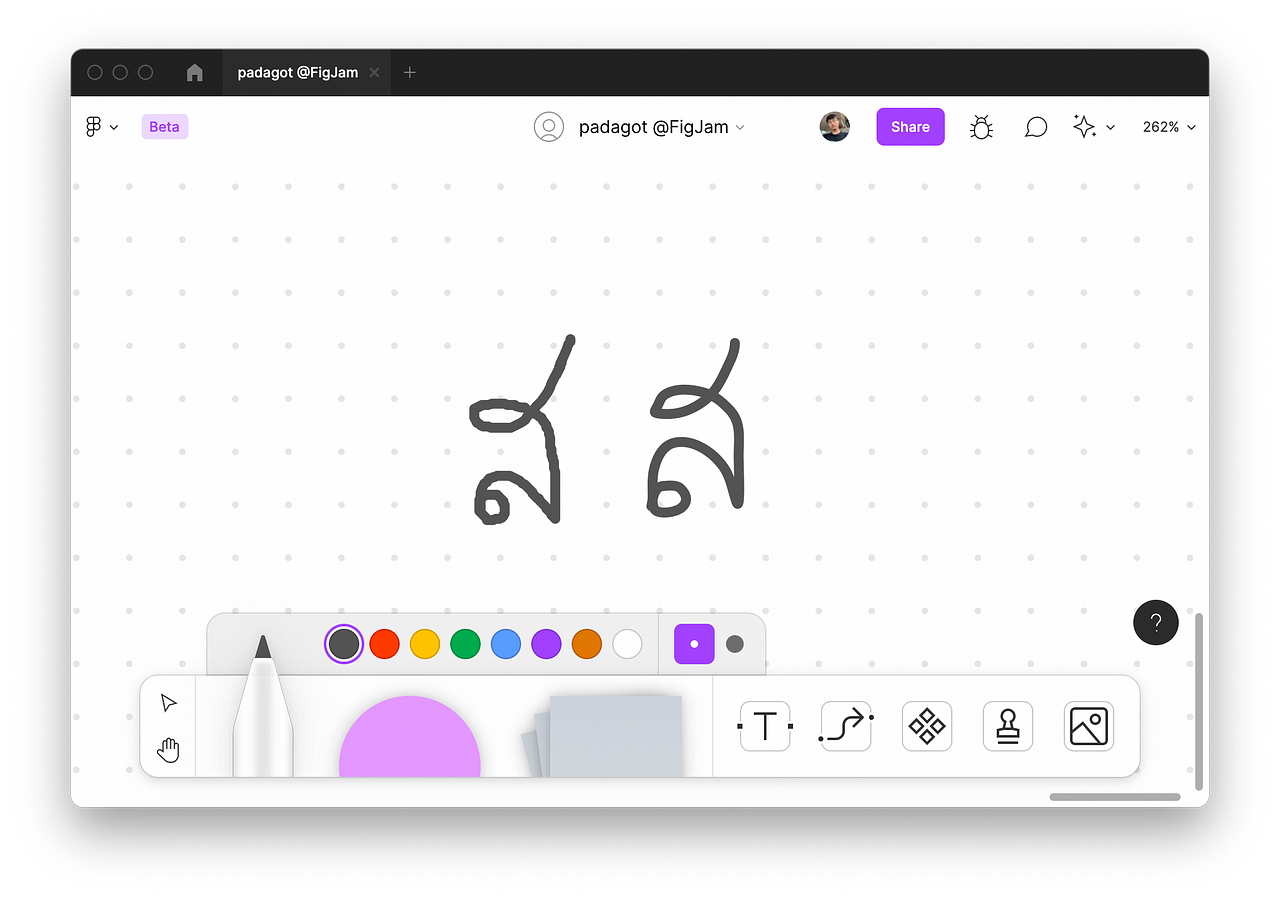
Task: Select the red color swatch
Action: tap(384, 644)
